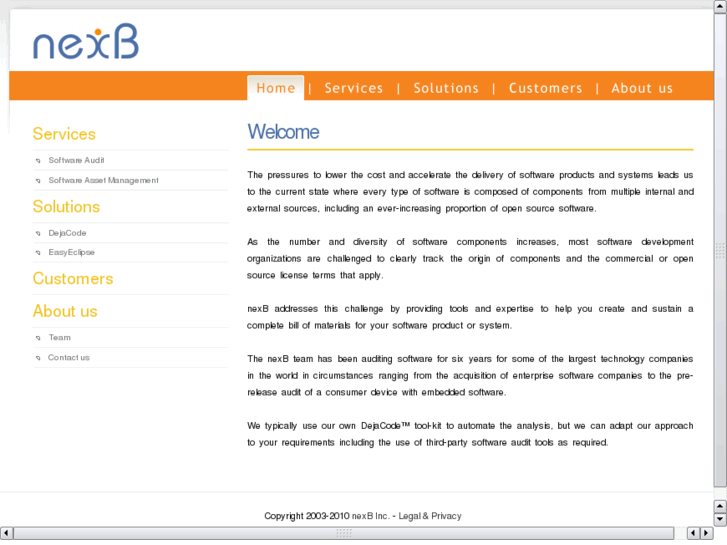Click bullet icon beside Software Audit
The width and height of the screenshot is (727, 545).
coord(38,161)
